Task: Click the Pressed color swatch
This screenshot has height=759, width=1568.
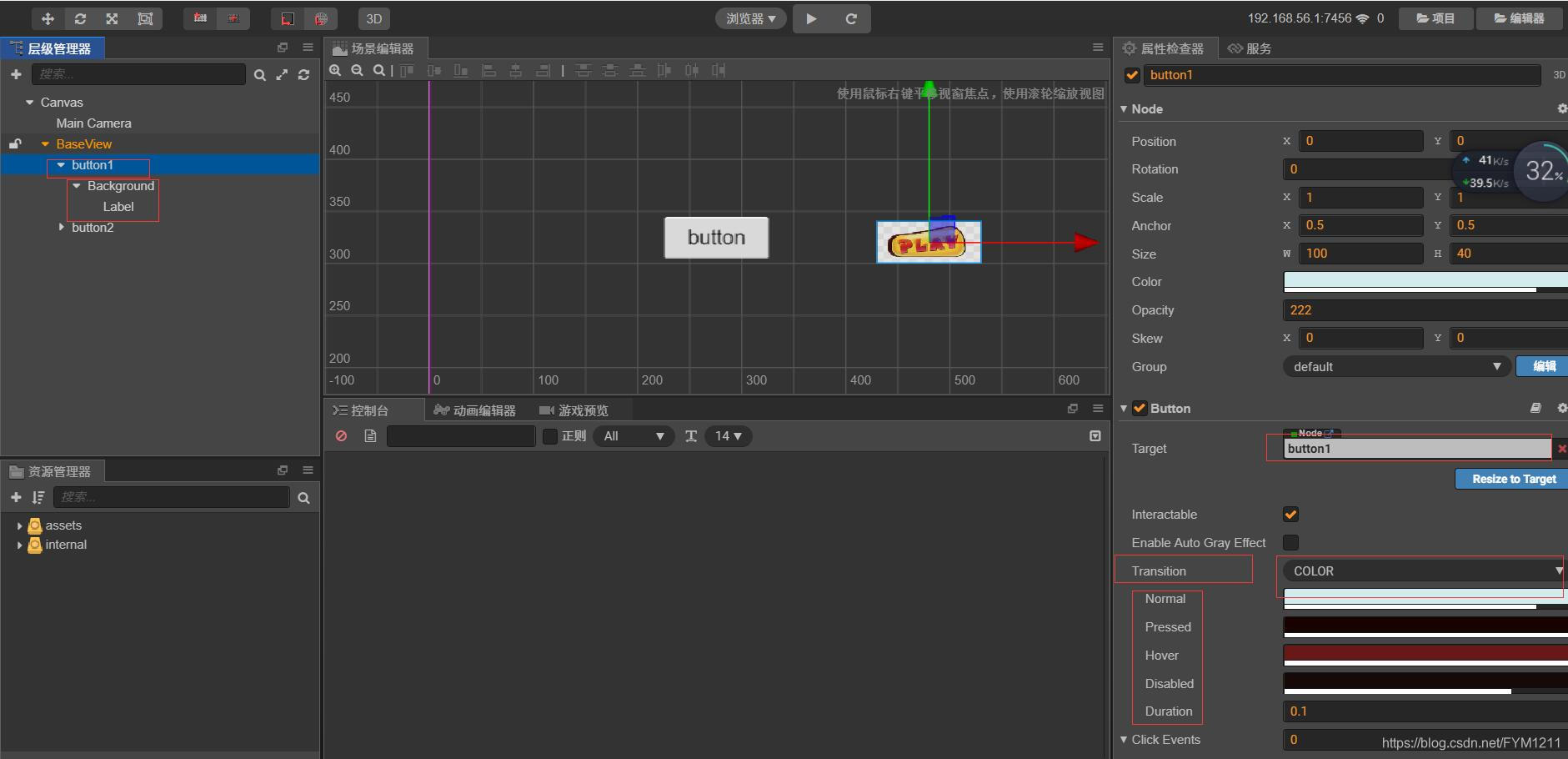Action: (1425, 627)
